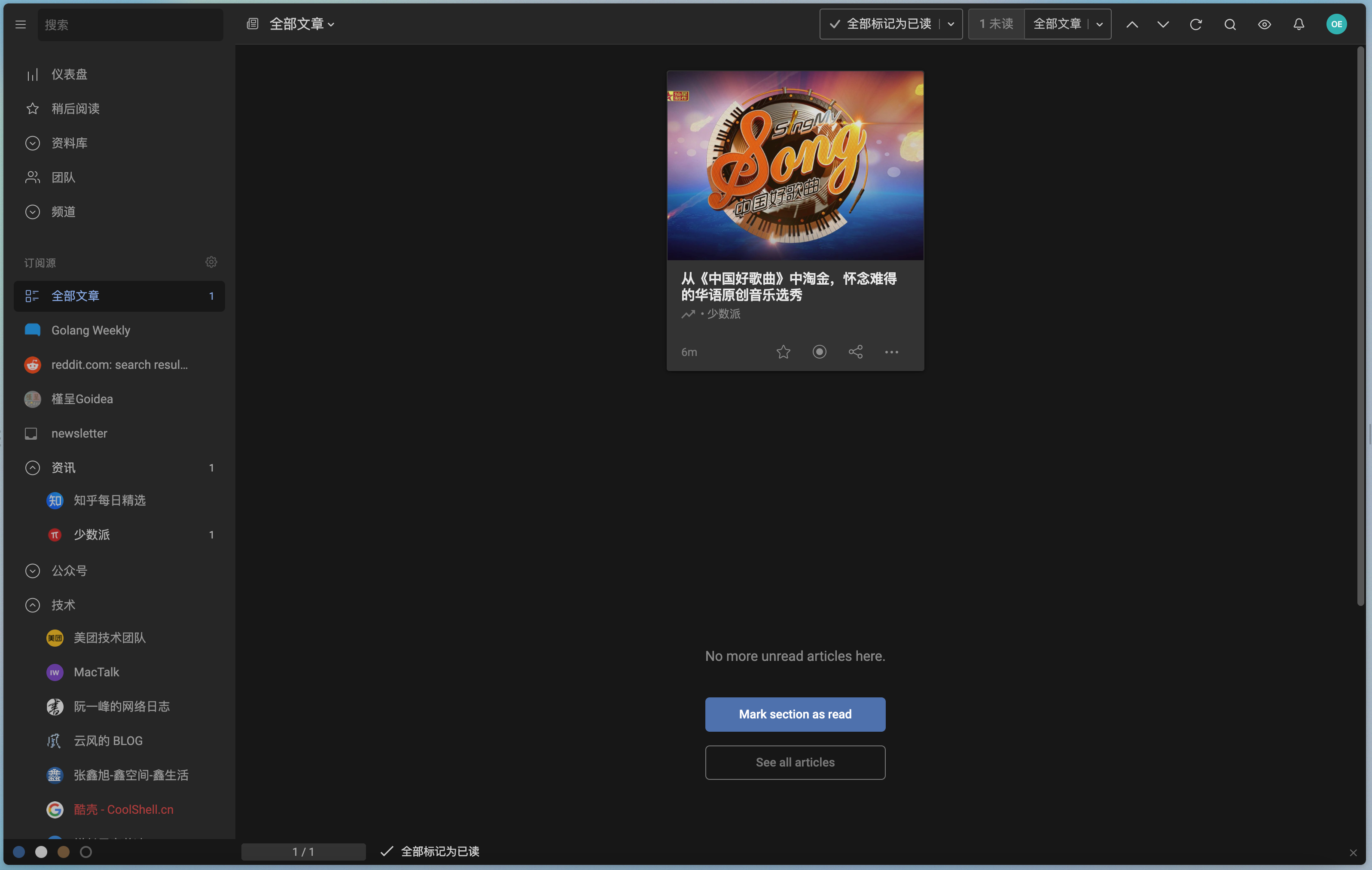The width and height of the screenshot is (1372, 870).
Task: Toggle article read status circle on card
Action: 819,352
